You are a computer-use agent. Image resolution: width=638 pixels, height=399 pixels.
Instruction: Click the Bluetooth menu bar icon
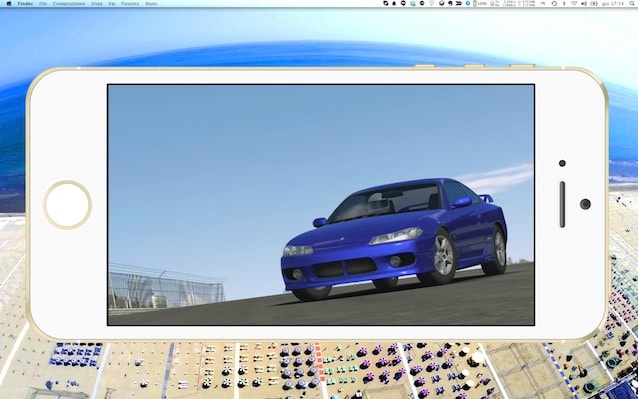564,3
